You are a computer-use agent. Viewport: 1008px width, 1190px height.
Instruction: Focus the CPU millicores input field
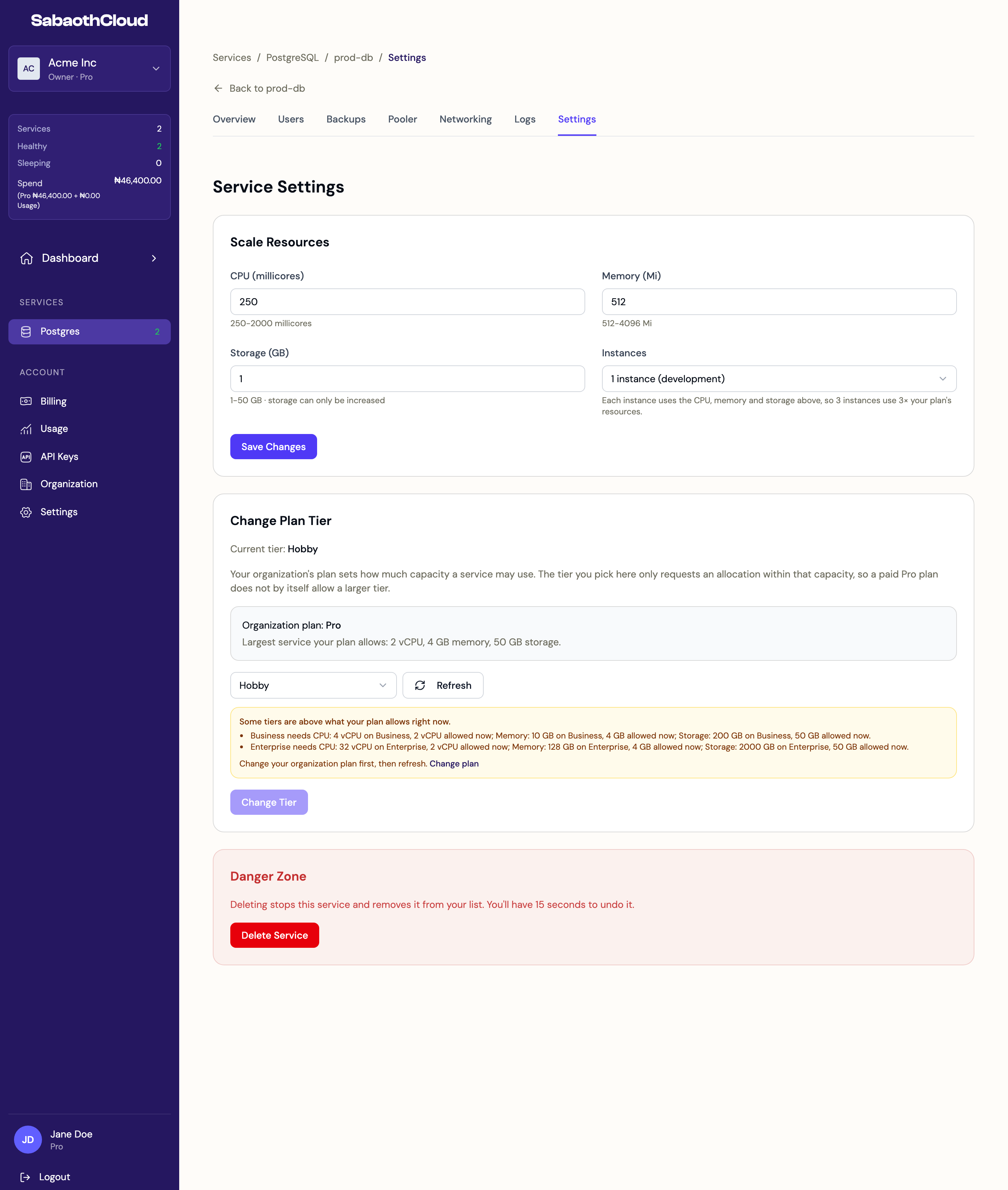click(407, 302)
